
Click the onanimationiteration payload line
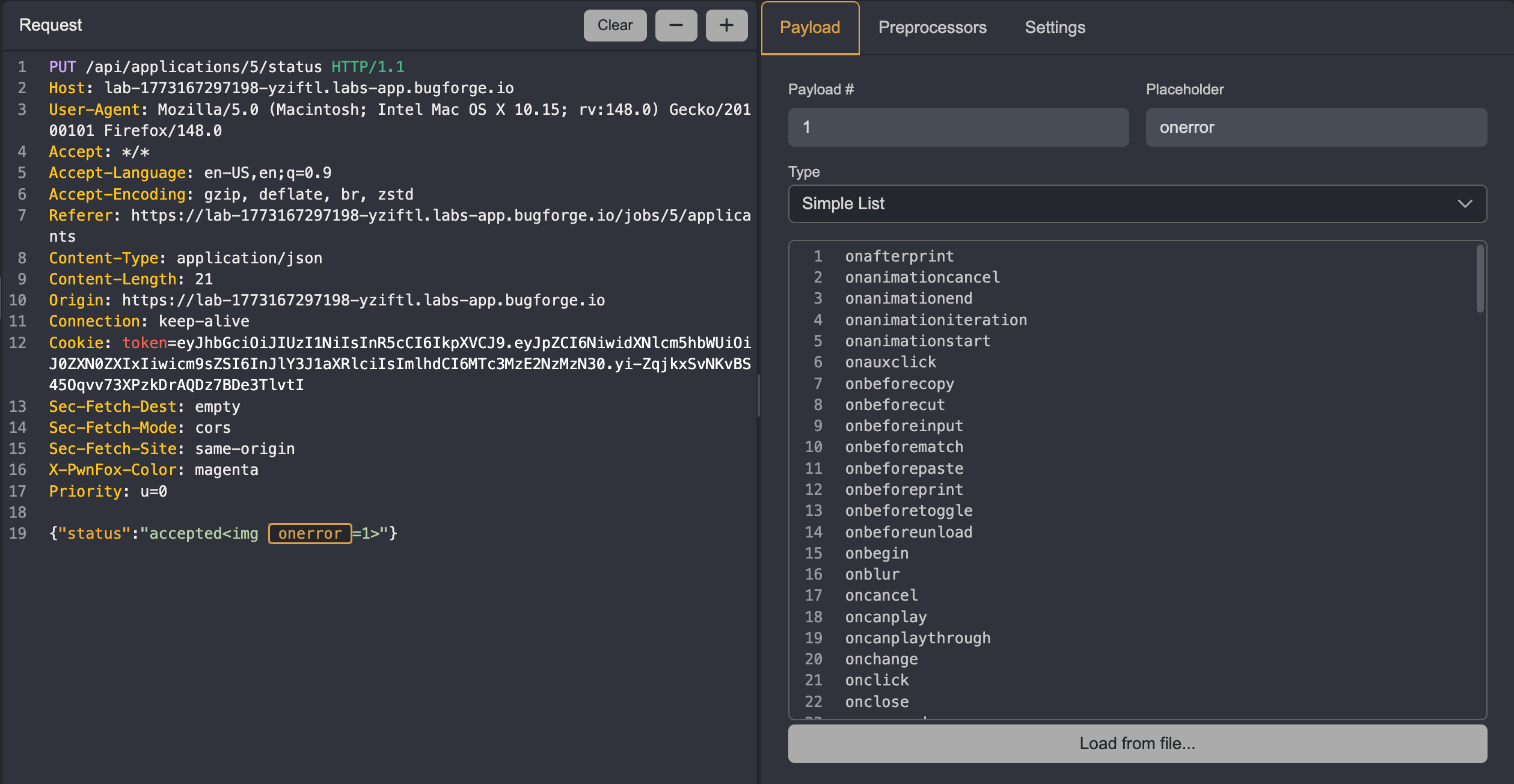(x=936, y=320)
